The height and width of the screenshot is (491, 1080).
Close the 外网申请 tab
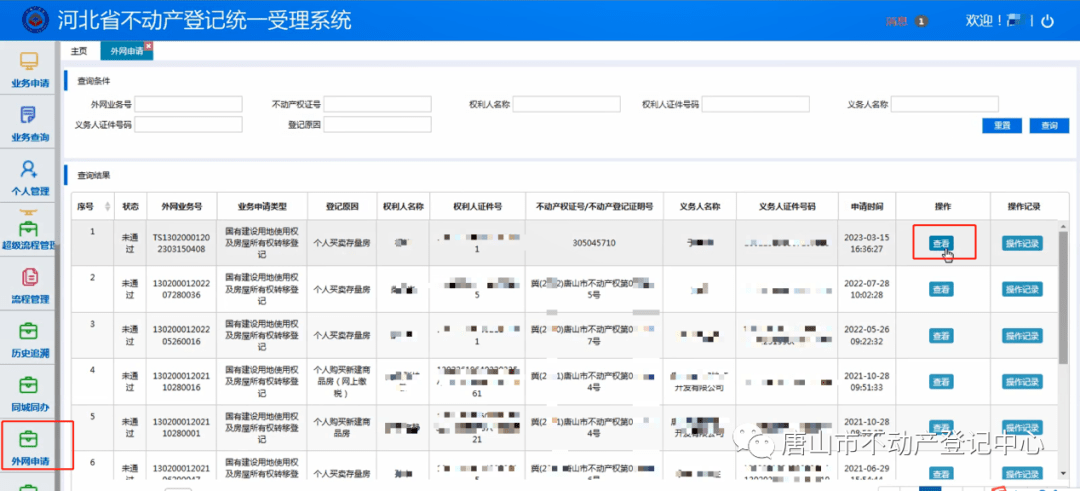pos(149,46)
